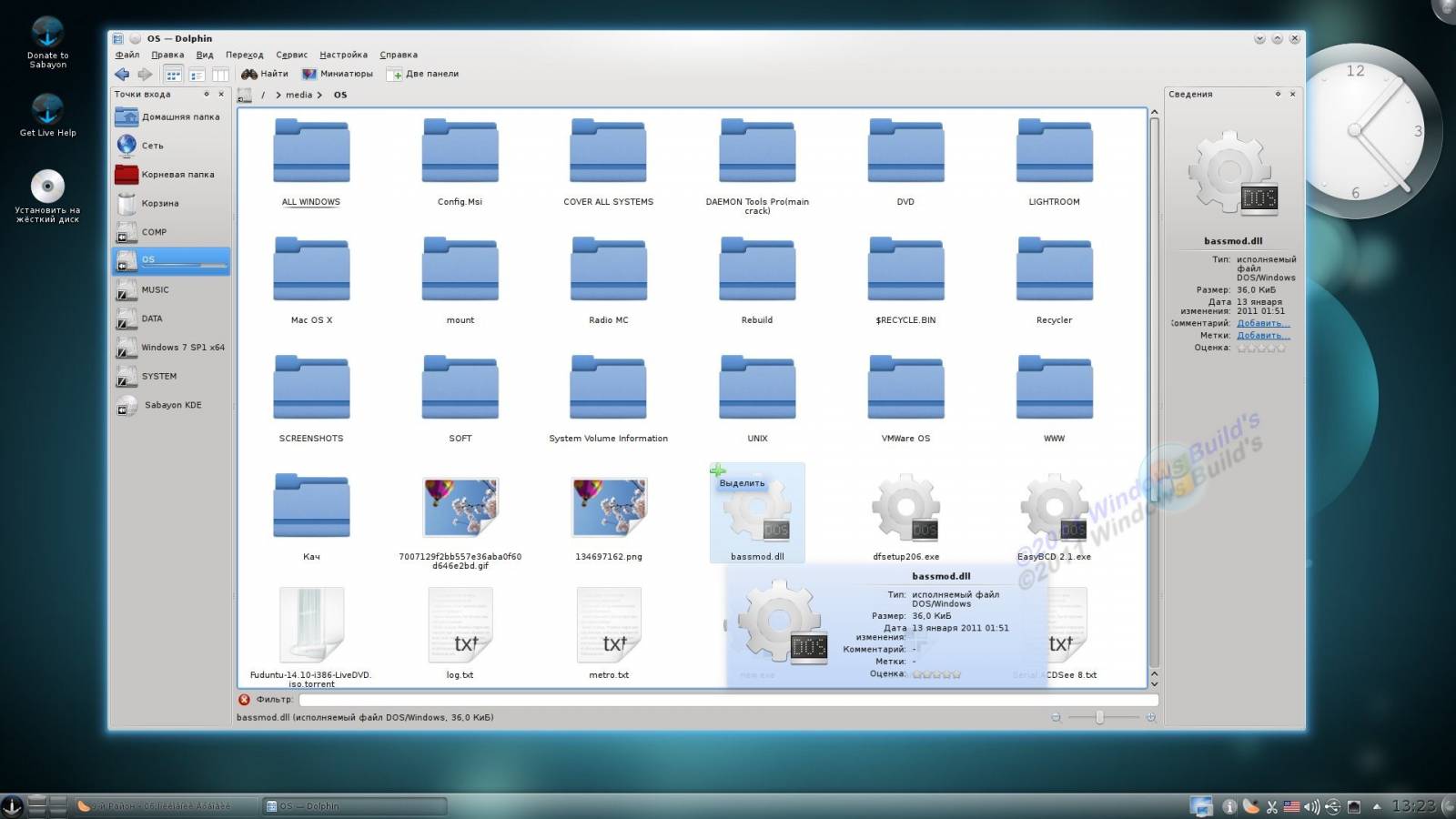Undock the Точки входа panel
The height and width of the screenshot is (819, 1456).
tap(207, 94)
